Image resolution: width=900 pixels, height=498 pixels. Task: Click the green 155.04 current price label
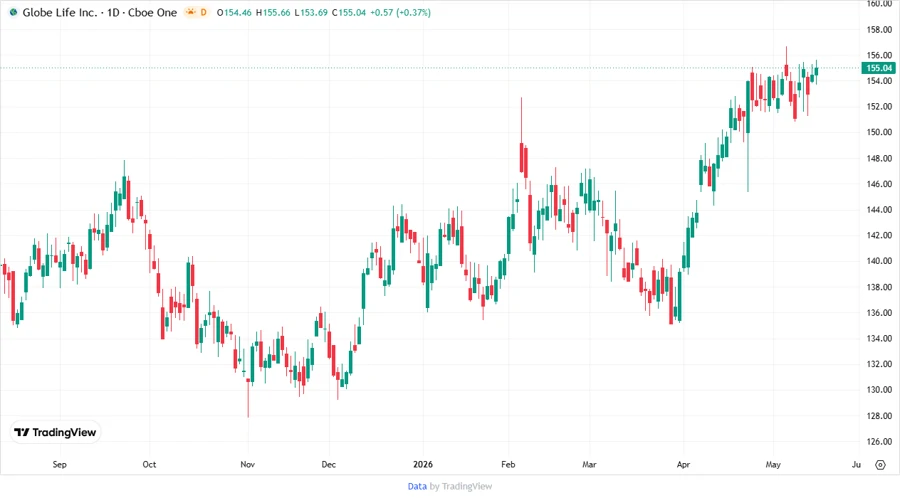point(879,68)
